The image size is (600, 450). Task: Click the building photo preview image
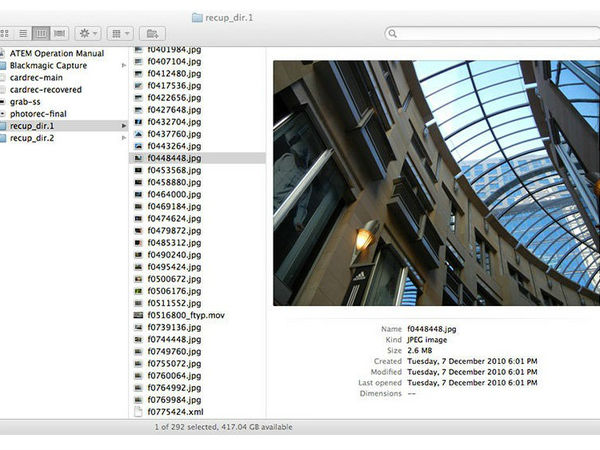tap(435, 182)
